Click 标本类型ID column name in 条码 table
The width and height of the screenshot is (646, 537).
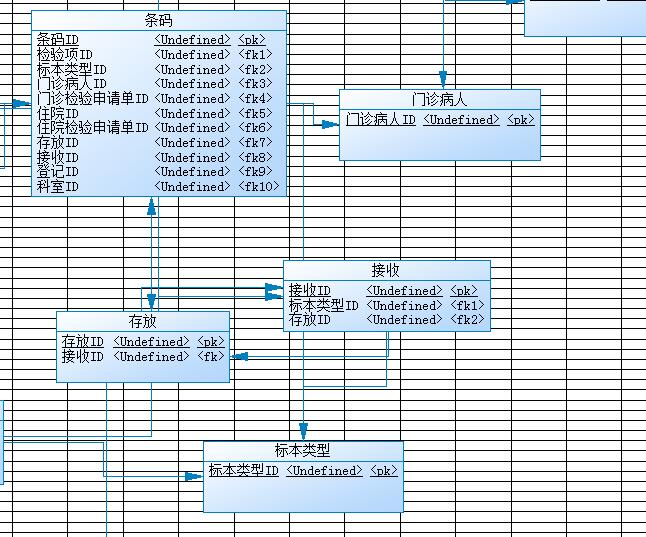pyautogui.click(x=71, y=69)
